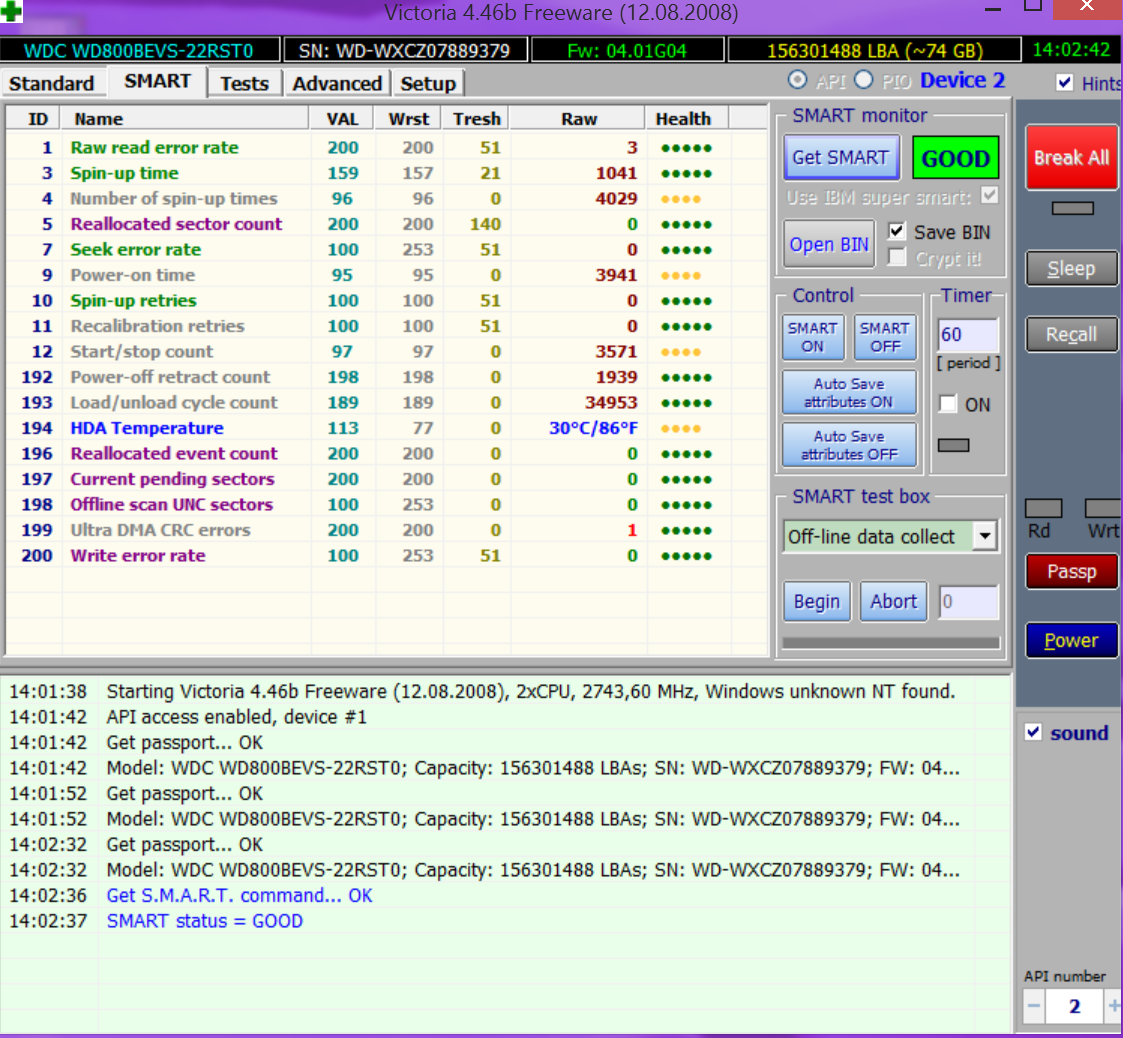Click the Break All red button
The height and width of the screenshot is (1038, 1123).
pyautogui.click(x=1071, y=158)
